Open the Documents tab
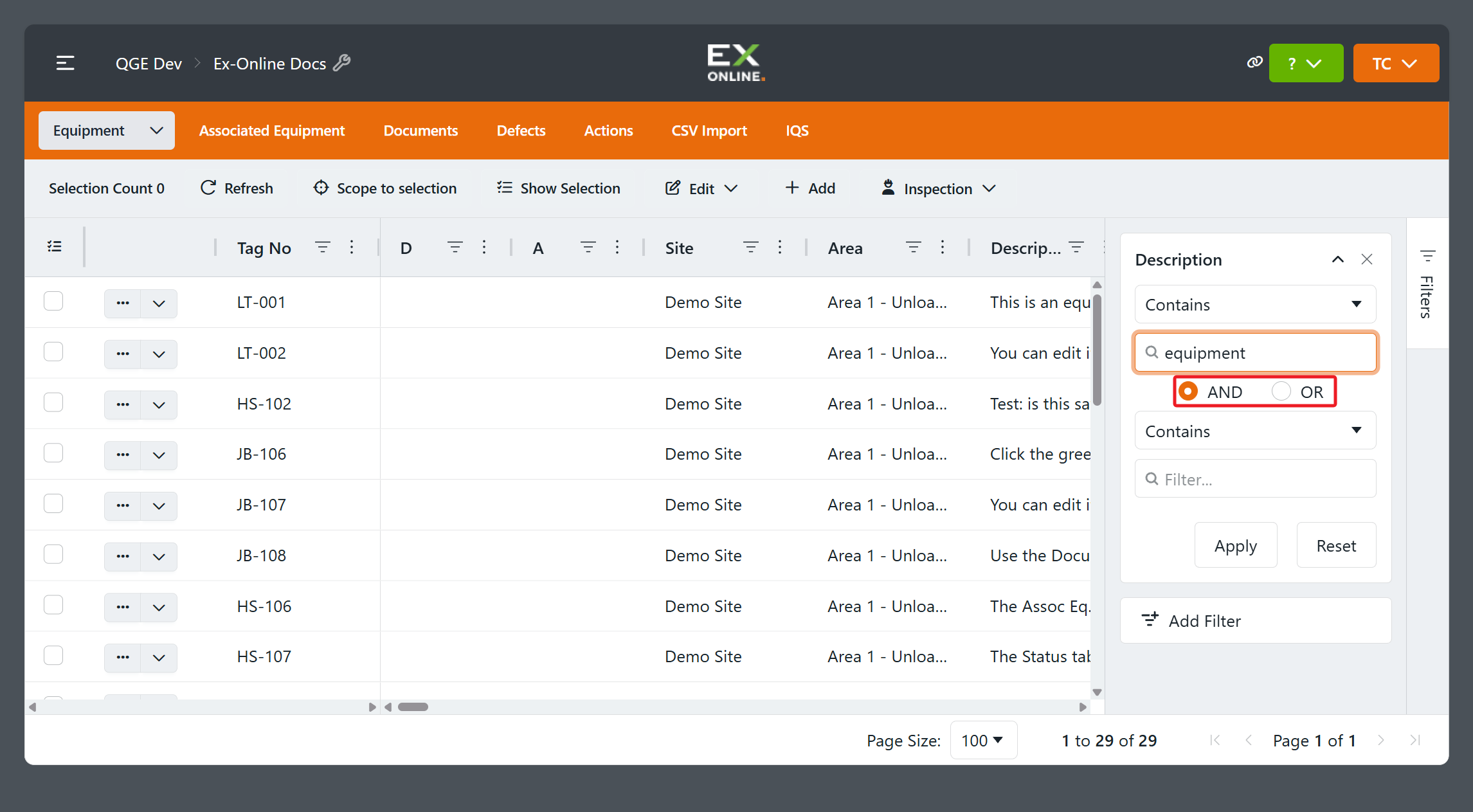Viewport: 1473px width, 812px height. 420,131
